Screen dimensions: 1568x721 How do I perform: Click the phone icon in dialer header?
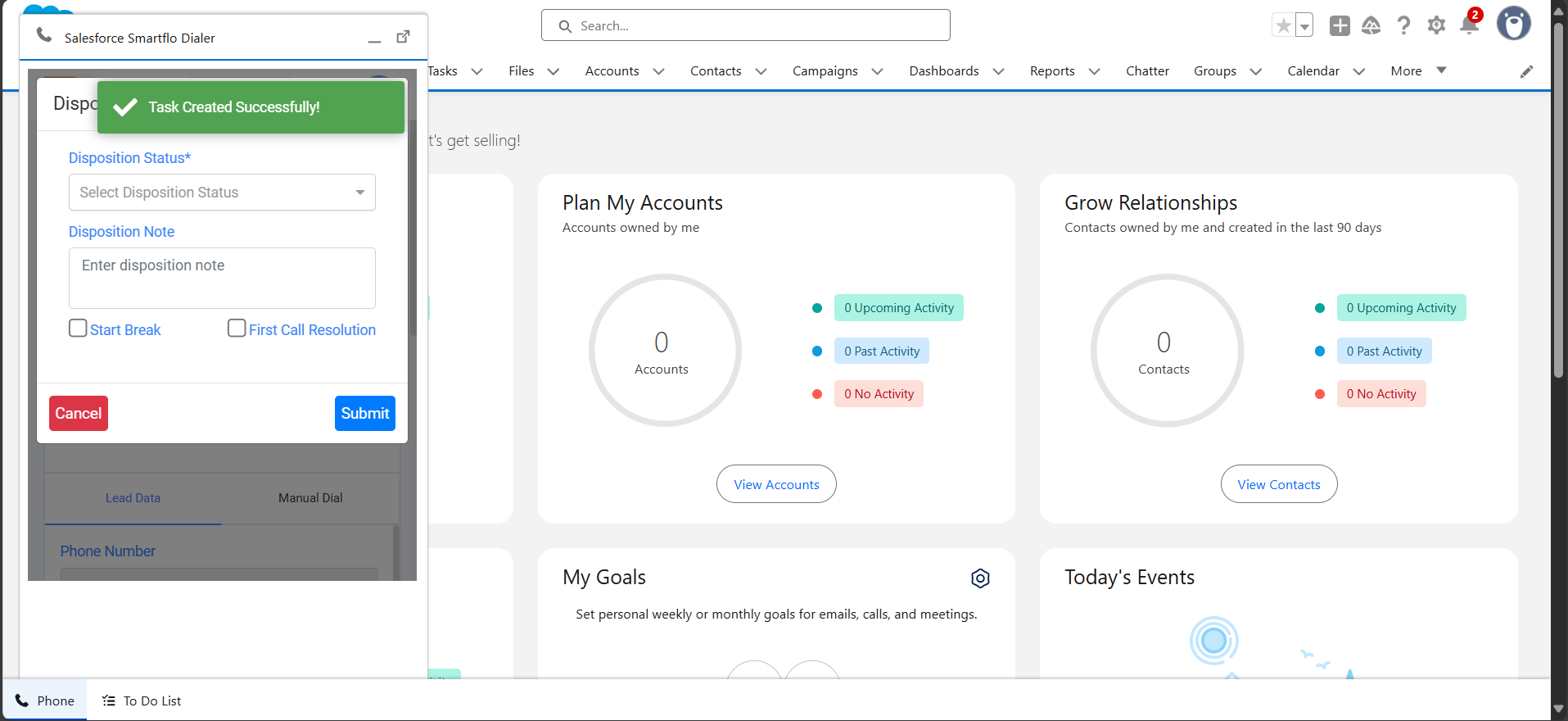tap(44, 35)
